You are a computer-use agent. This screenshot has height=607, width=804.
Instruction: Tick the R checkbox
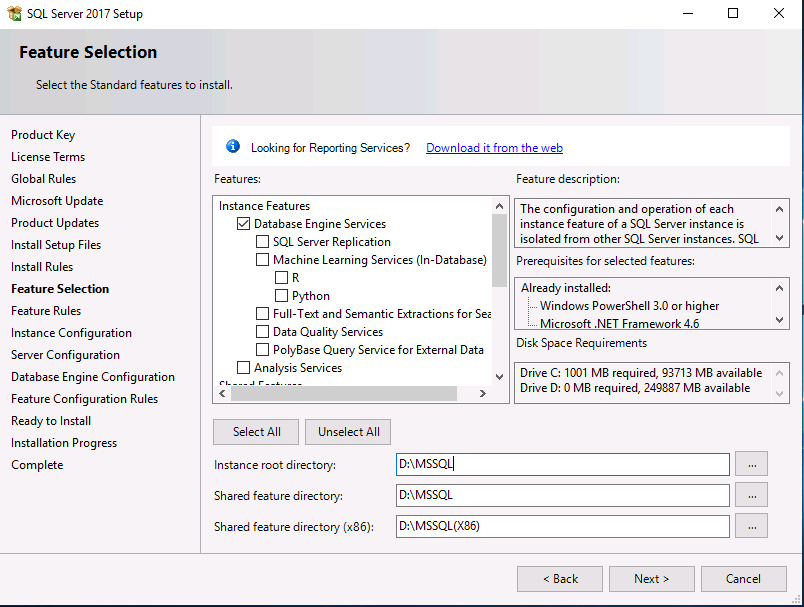pyautogui.click(x=281, y=278)
